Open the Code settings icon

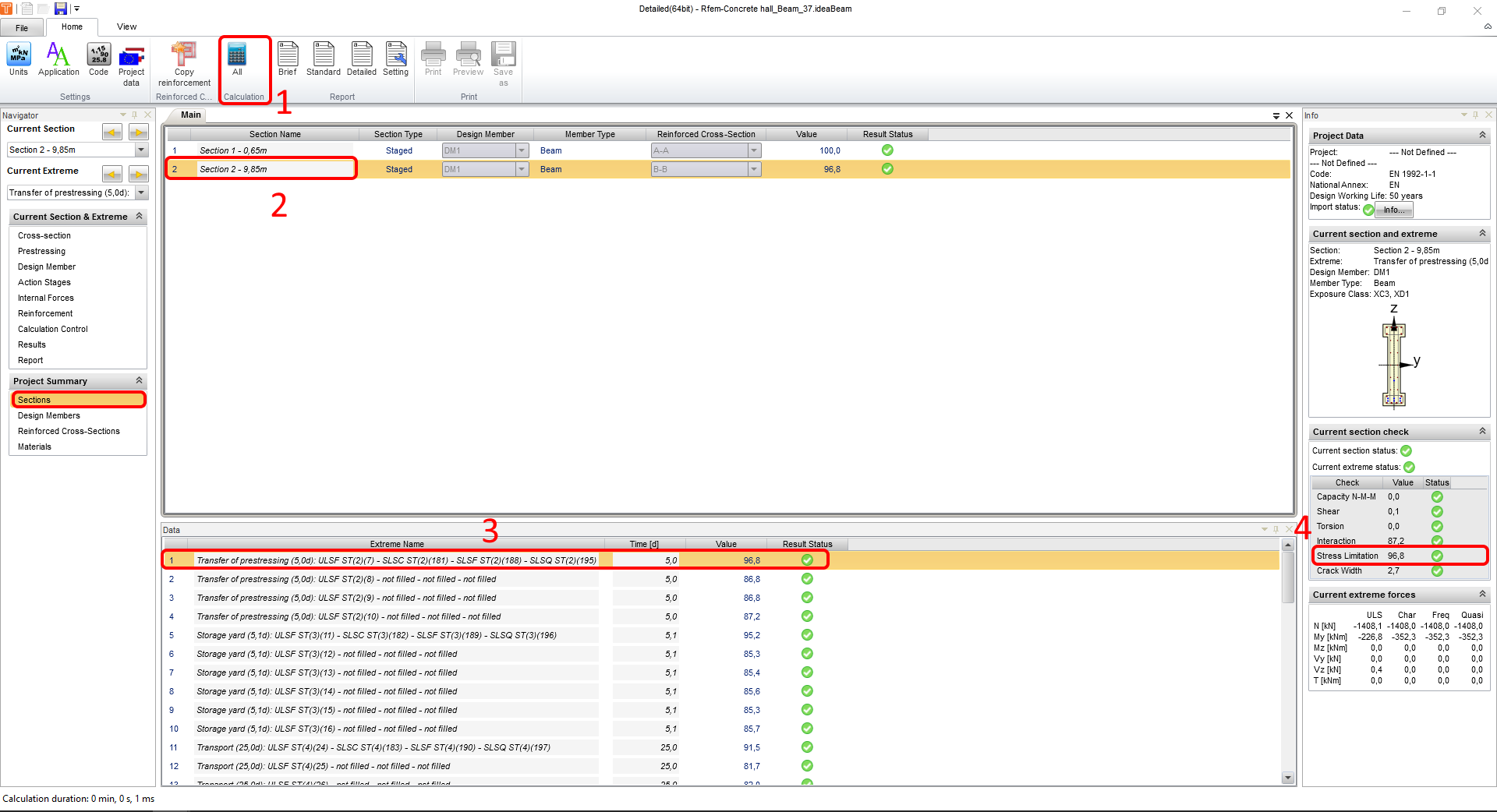click(98, 59)
